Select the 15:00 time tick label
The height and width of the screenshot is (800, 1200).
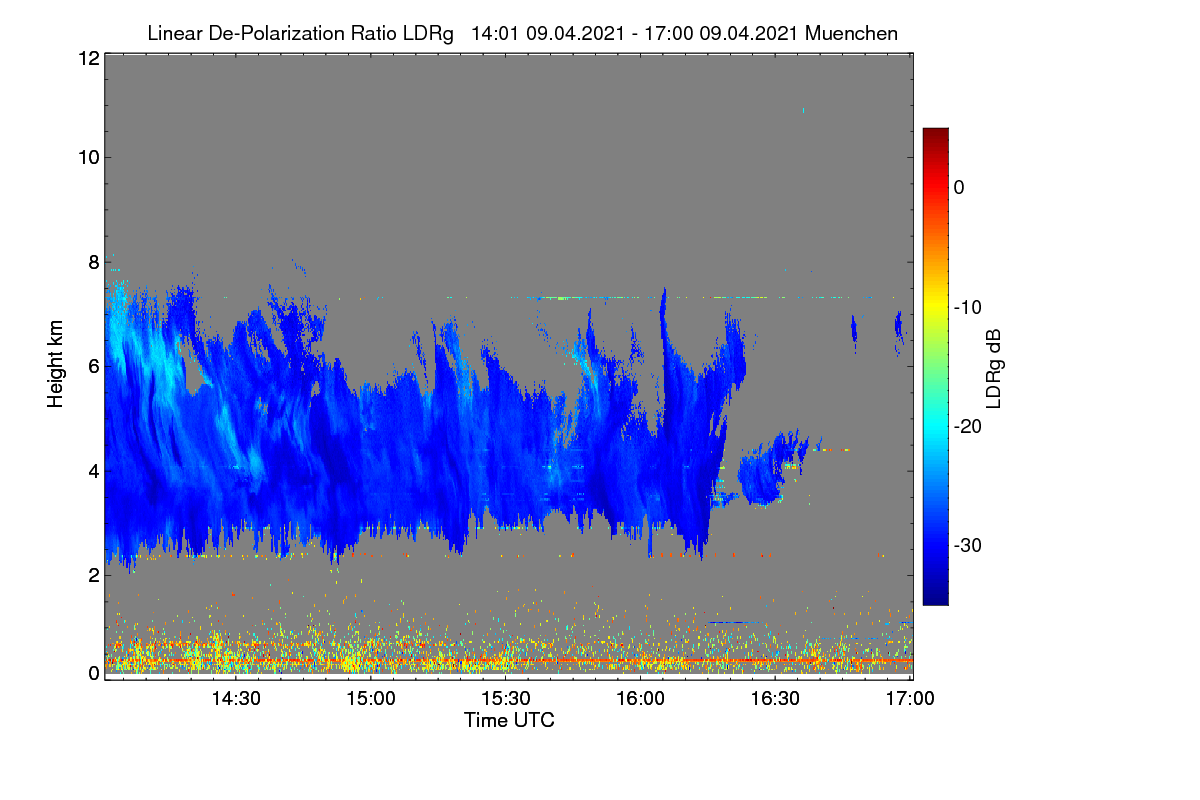click(371, 698)
